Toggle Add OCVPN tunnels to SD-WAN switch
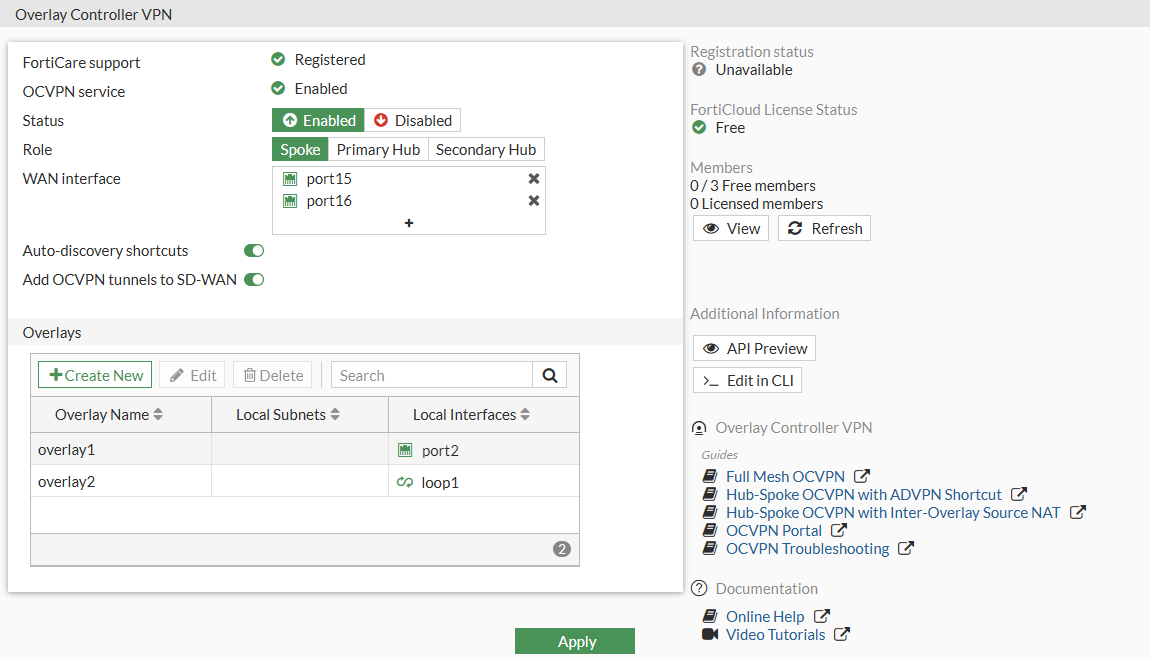Viewport: 1150px width, 660px height. [254, 280]
